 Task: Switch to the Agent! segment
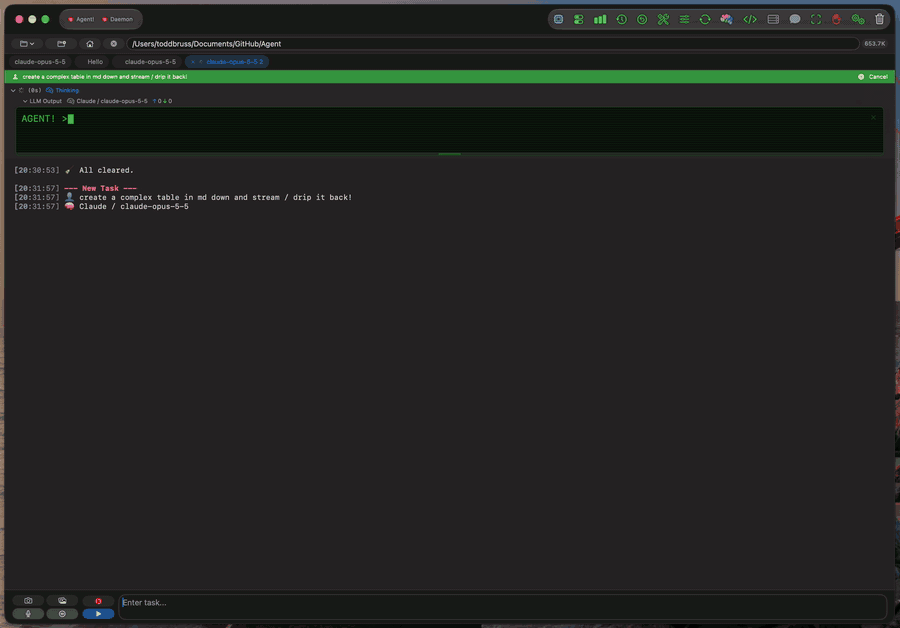tap(81, 20)
